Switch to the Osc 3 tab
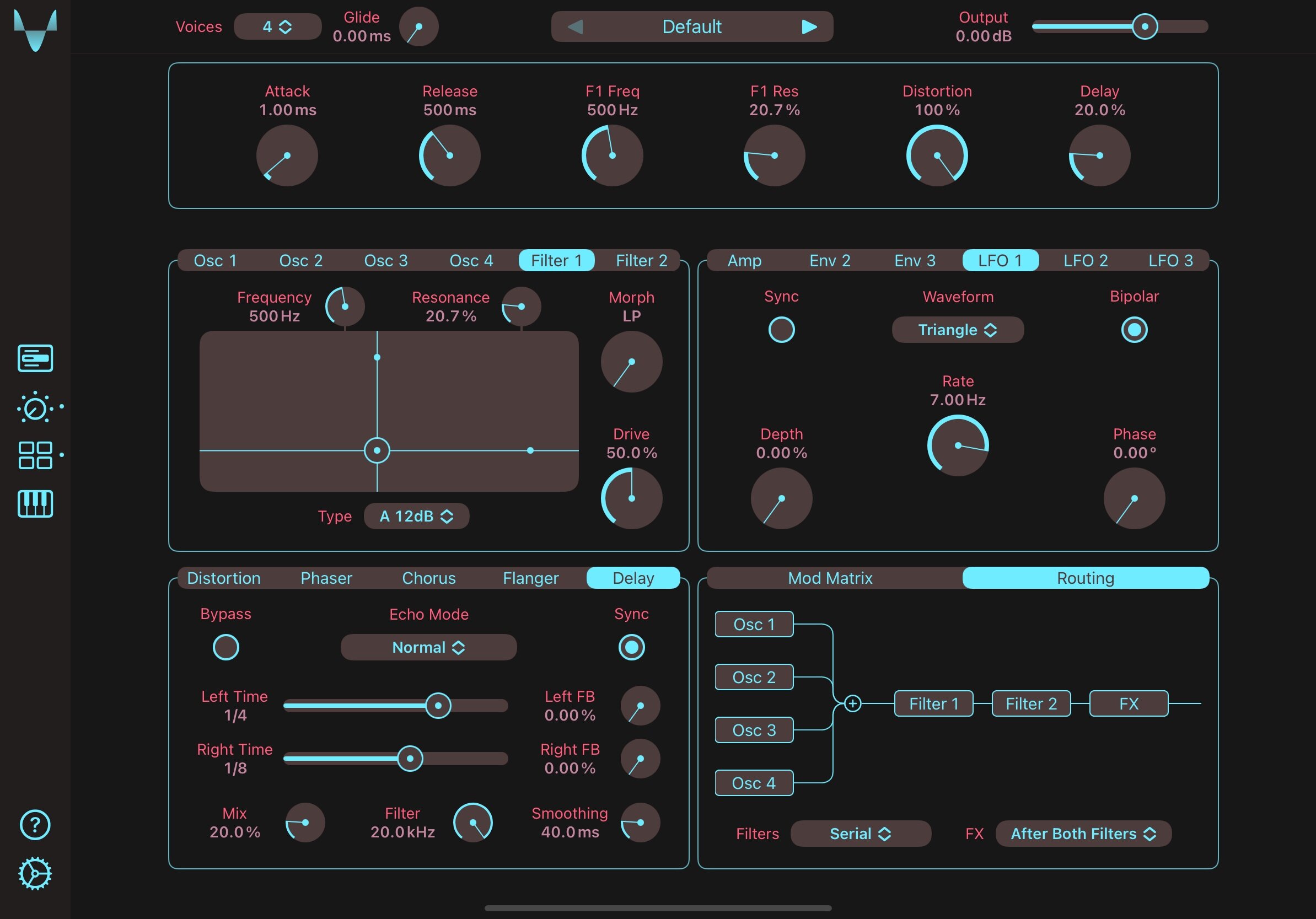The height and width of the screenshot is (919, 1316). (386, 261)
